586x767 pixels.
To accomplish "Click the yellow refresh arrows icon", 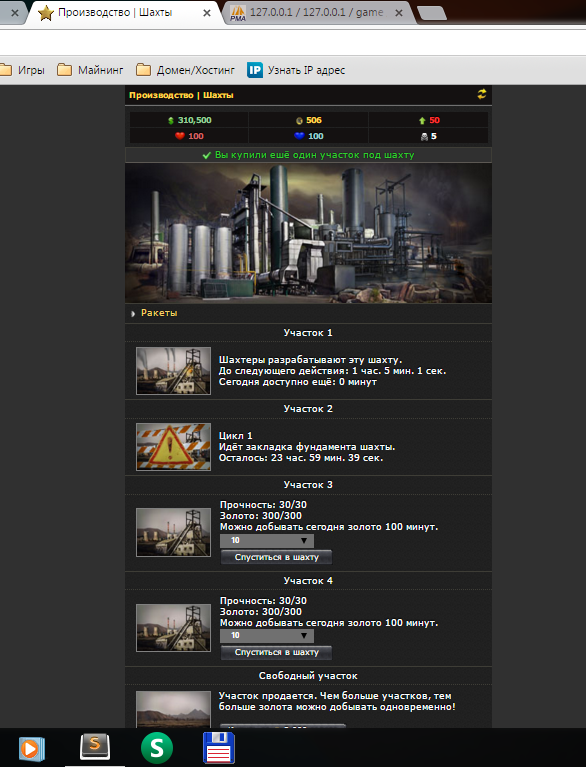I will tap(482, 94).
